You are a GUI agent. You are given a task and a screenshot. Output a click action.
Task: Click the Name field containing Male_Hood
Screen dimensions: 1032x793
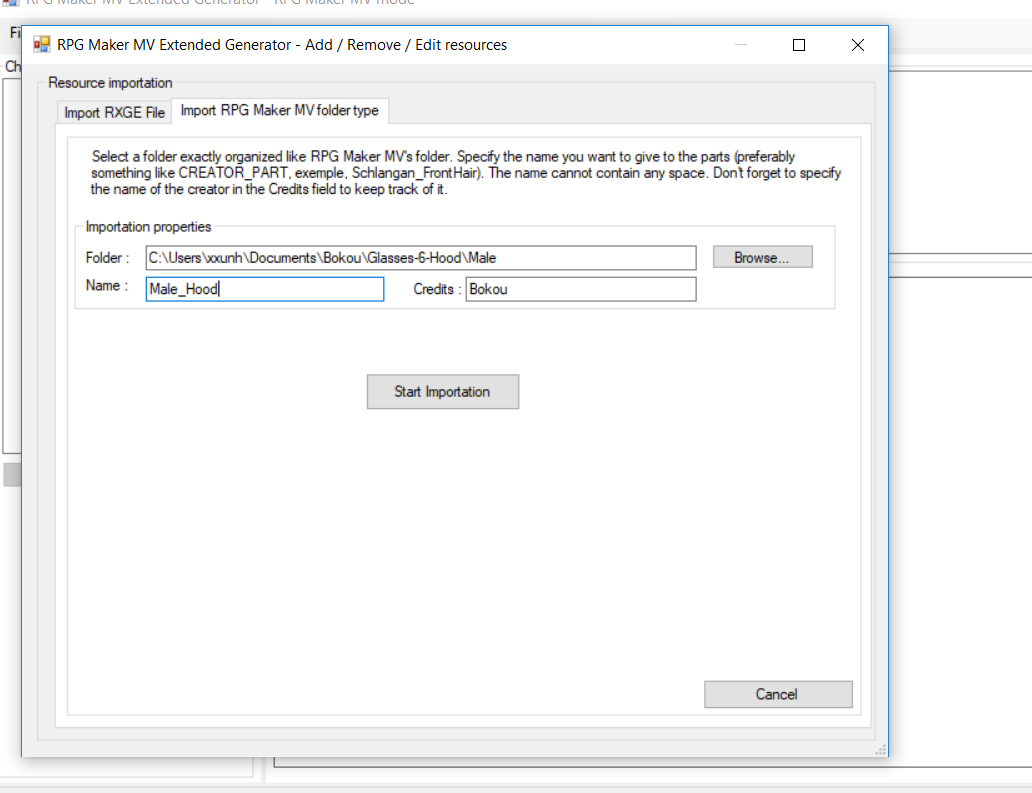[x=265, y=289]
